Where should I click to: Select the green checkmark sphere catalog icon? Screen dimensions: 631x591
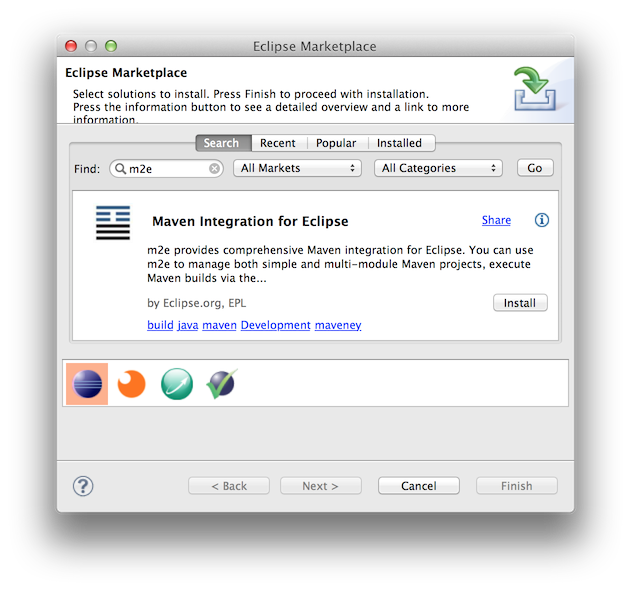[x=222, y=384]
